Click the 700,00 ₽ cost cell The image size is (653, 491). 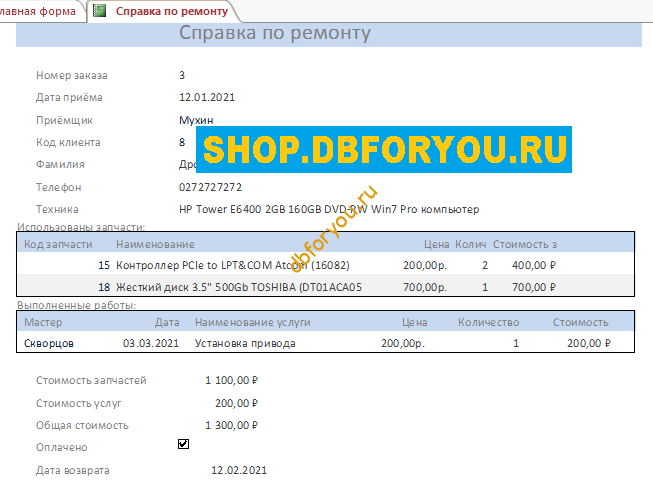(x=534, y=287)
